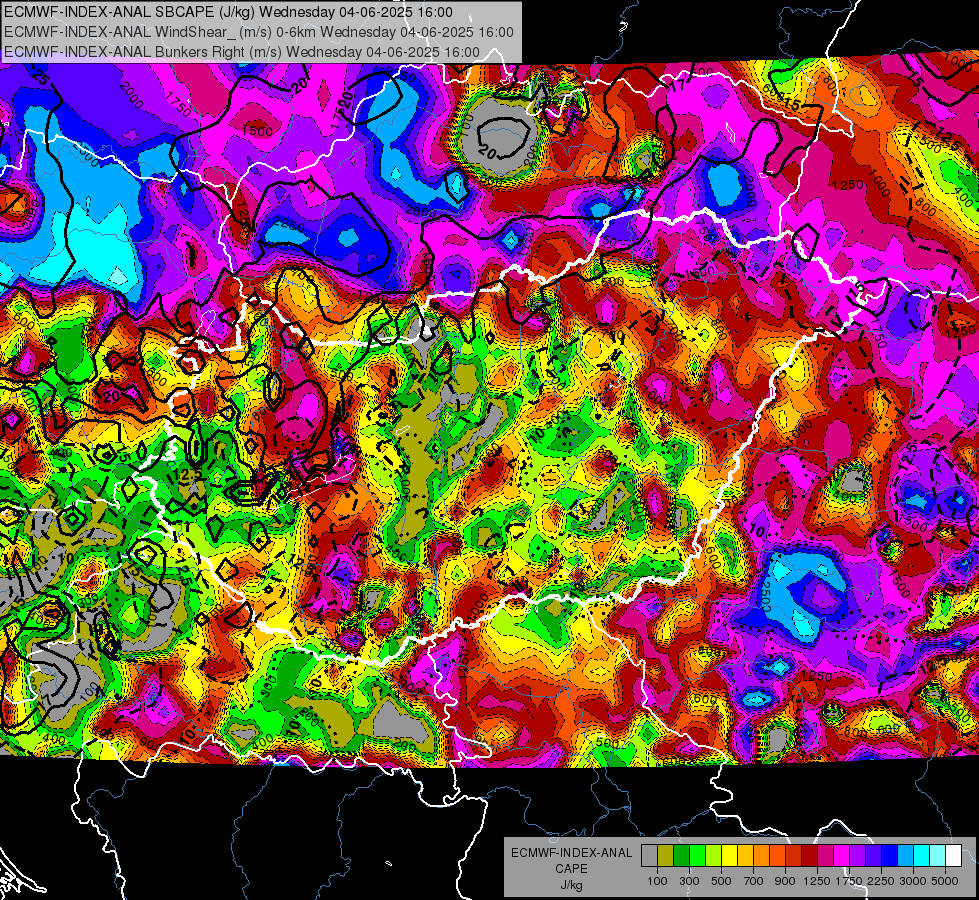
Task: Click the 1250 legend tick label
Action: tap(817, 881)
